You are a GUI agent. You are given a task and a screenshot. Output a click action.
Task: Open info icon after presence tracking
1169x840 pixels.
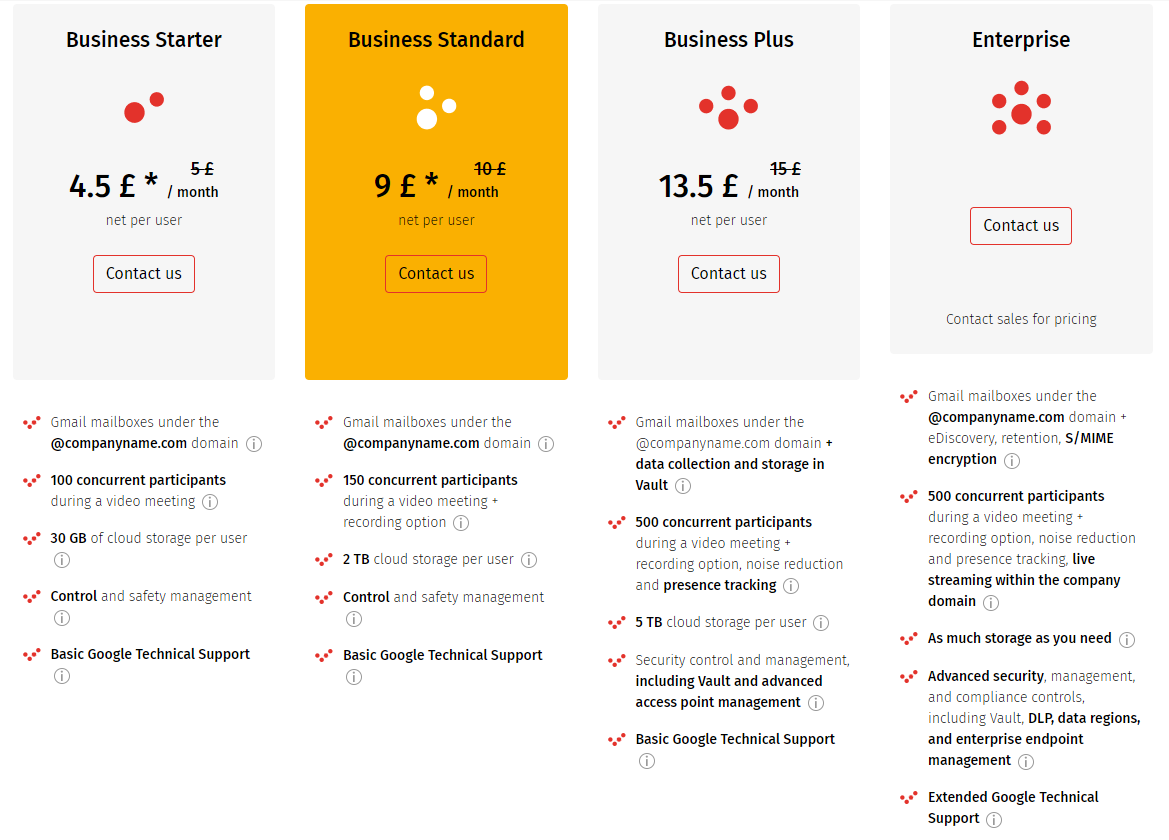tap(791, 586)
